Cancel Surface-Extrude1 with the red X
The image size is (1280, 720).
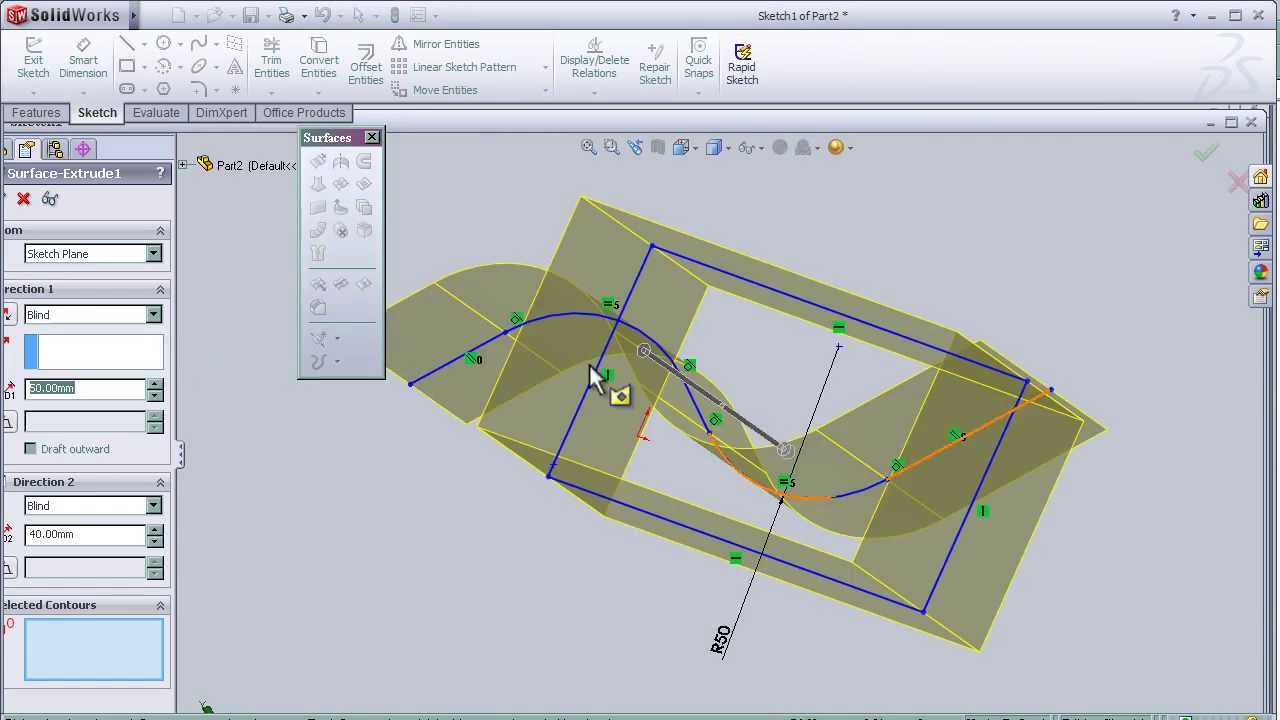23,199
